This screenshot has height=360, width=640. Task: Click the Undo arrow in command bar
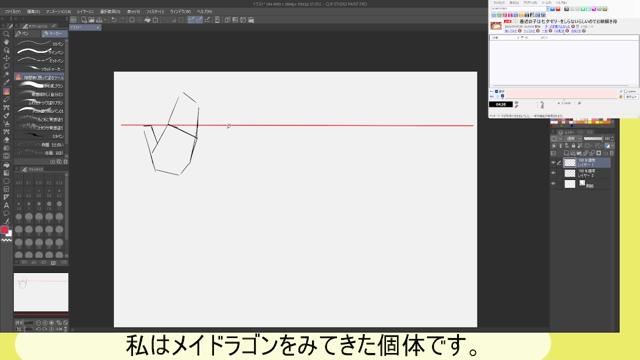[114, 20]
